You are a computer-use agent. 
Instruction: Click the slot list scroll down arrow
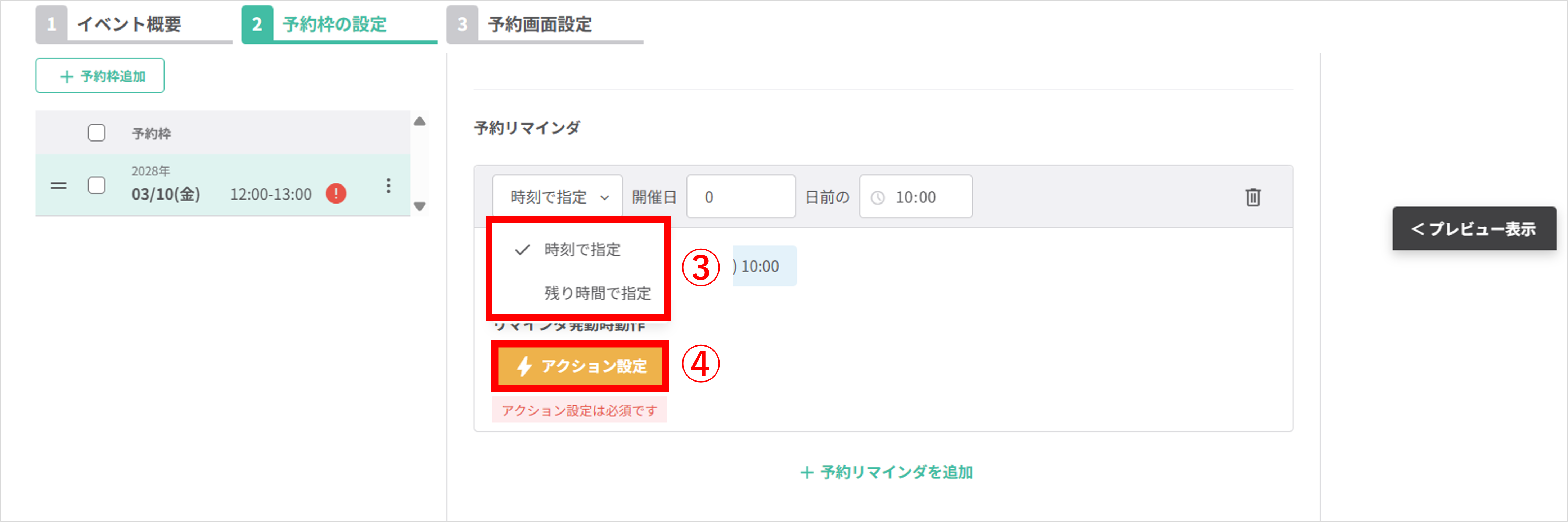(x=419, y=206)
